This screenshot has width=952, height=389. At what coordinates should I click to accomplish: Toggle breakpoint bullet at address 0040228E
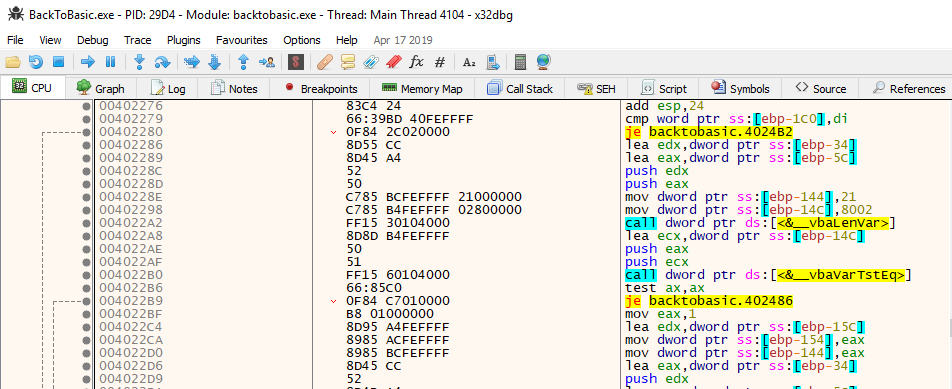point(87,197)
